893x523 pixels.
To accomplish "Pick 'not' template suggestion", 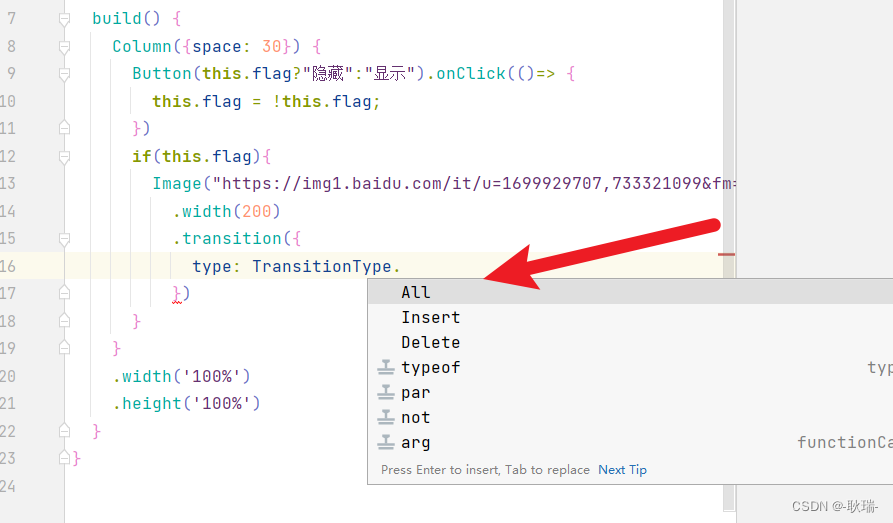I will pyautogui.click(x=630, y=418).
